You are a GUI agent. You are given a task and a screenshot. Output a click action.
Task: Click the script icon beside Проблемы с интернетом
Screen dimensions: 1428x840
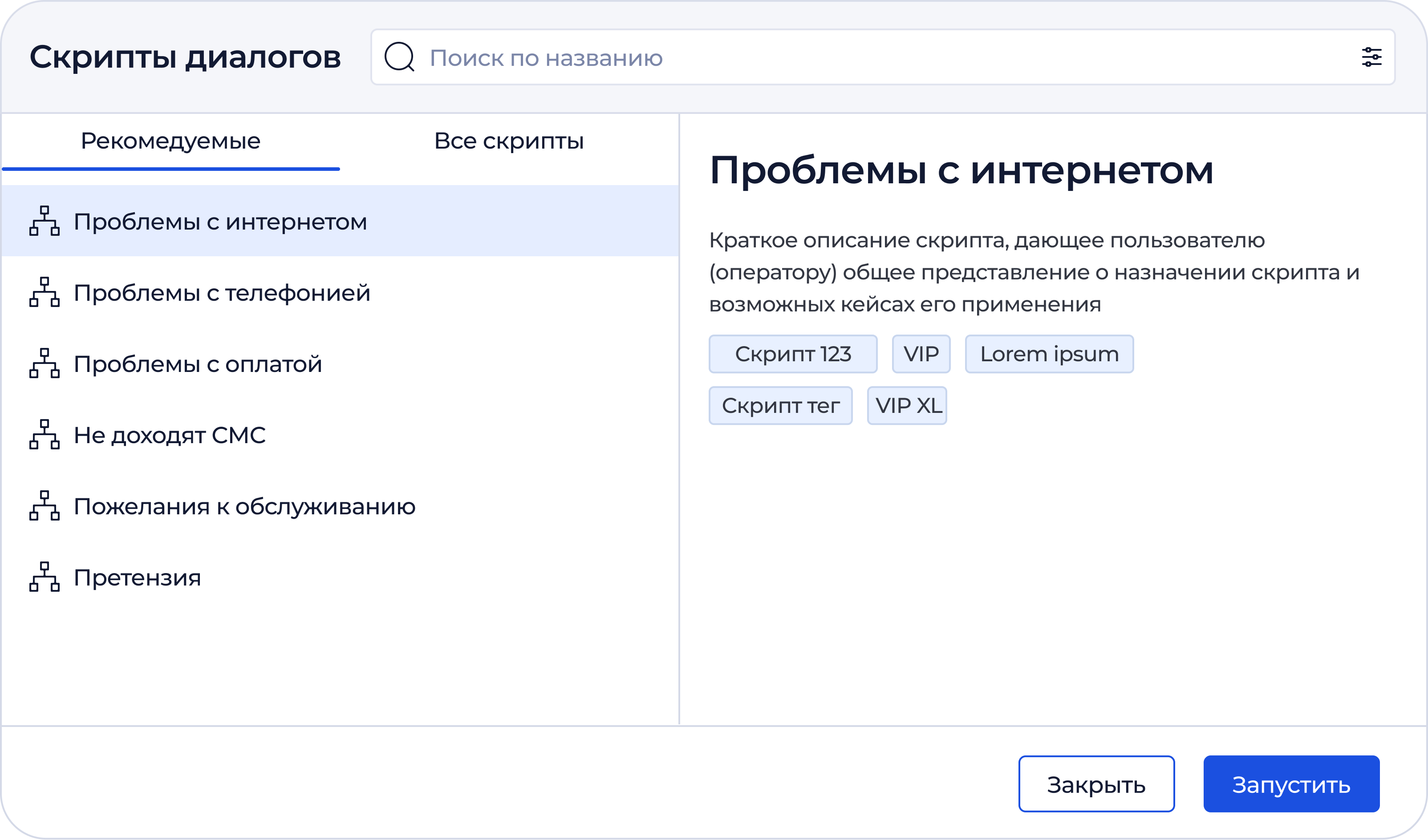coord(44,221)
